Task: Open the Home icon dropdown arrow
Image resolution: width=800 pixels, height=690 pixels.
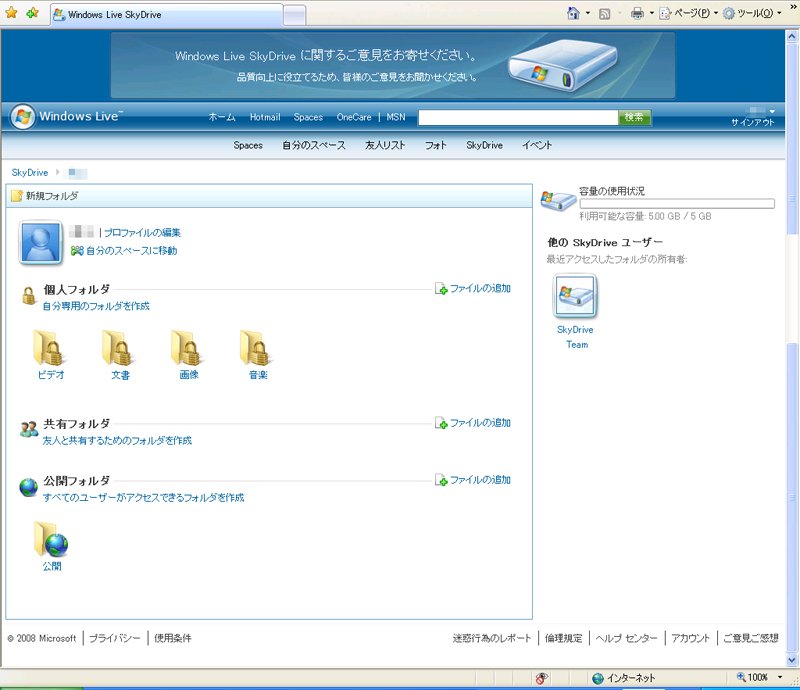Action: 588,13
